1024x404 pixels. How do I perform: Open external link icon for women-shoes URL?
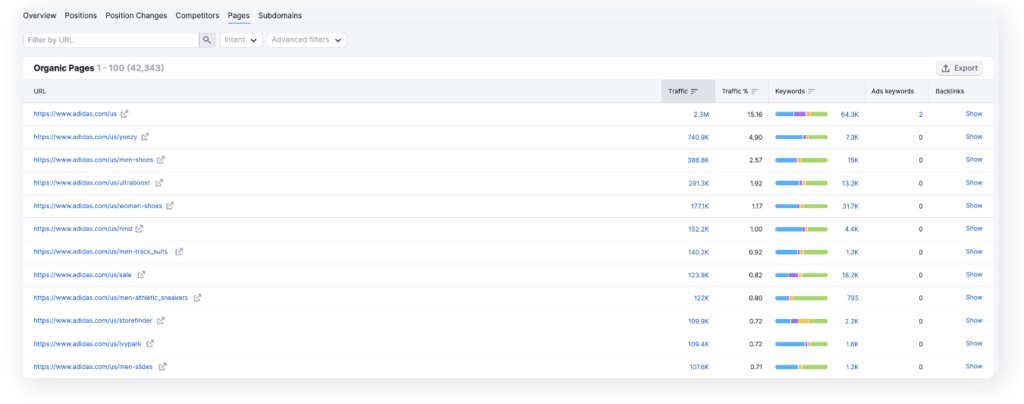170,206
